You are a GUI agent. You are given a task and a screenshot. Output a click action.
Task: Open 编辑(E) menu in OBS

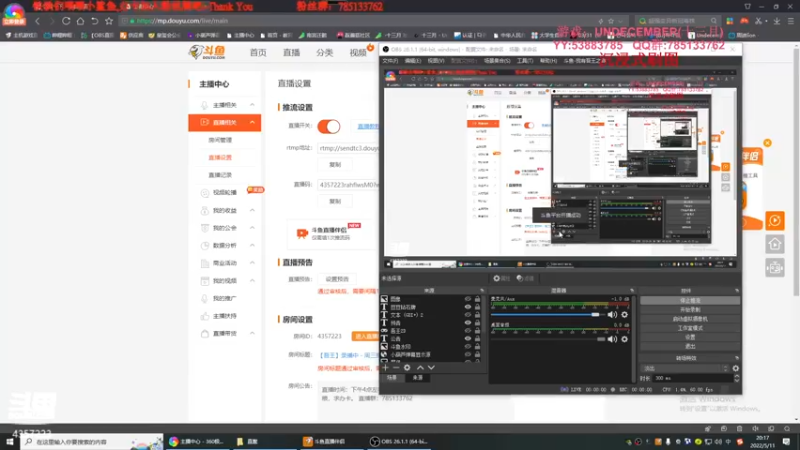click(x=413, y=61)
